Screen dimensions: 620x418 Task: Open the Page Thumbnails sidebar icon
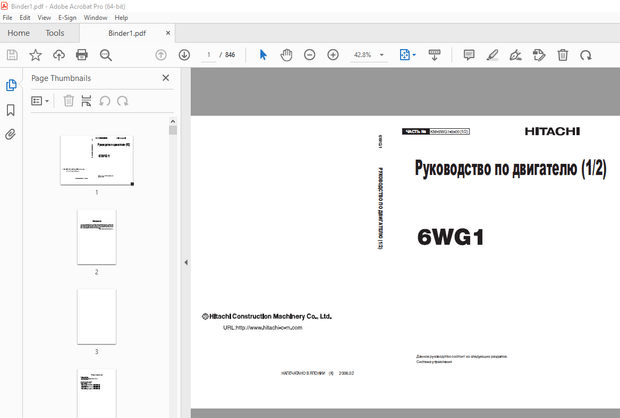tap(11, 85)
